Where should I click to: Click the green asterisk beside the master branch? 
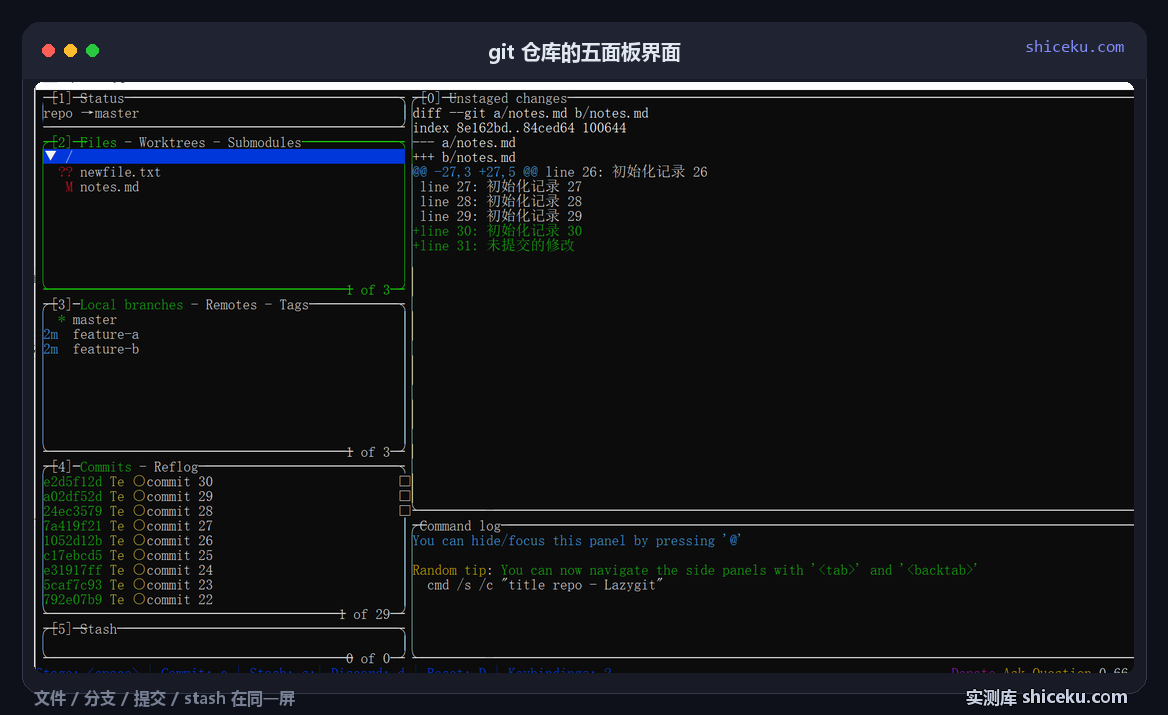(x=61, y=320)
